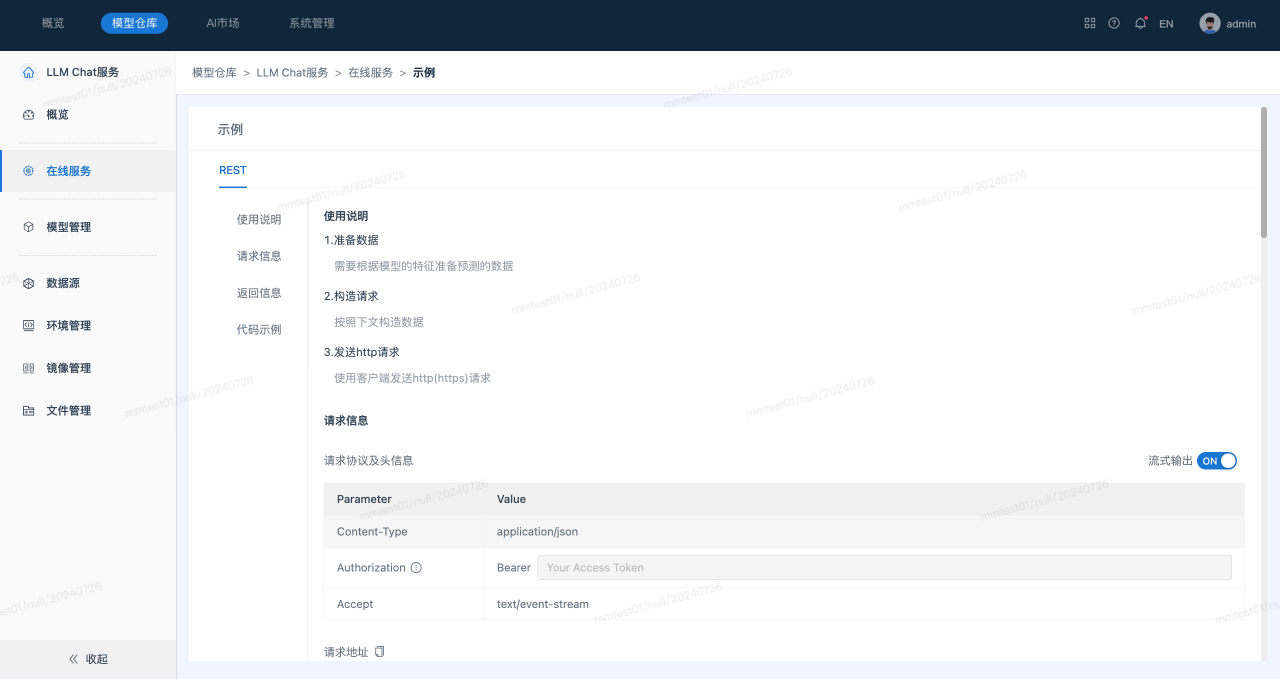
Task: Open the AI市场 top menu
Action: tap(222, 23)
